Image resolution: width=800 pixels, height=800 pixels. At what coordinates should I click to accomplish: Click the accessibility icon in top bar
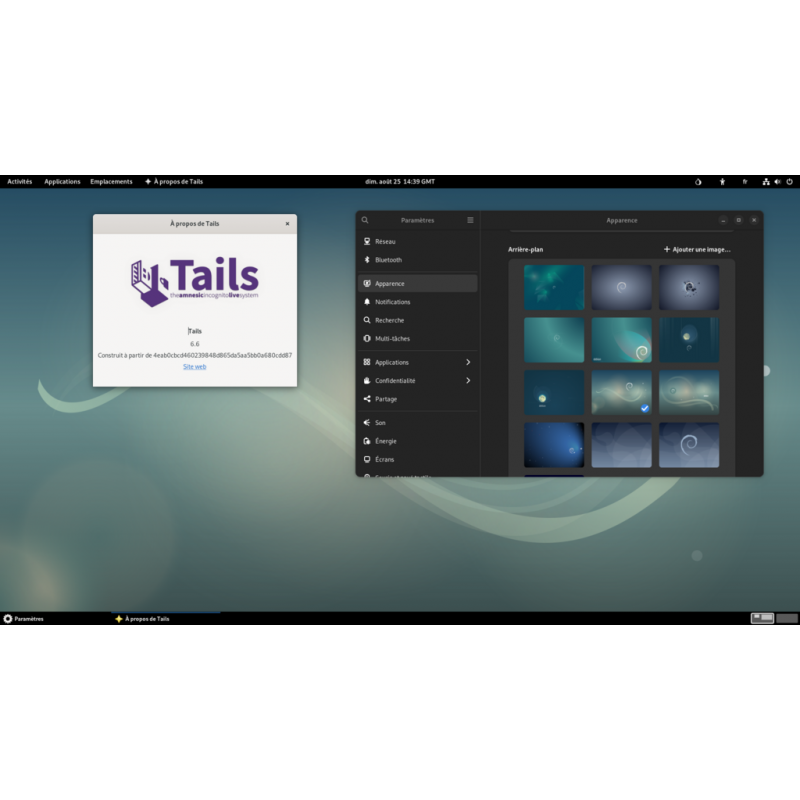722,182
